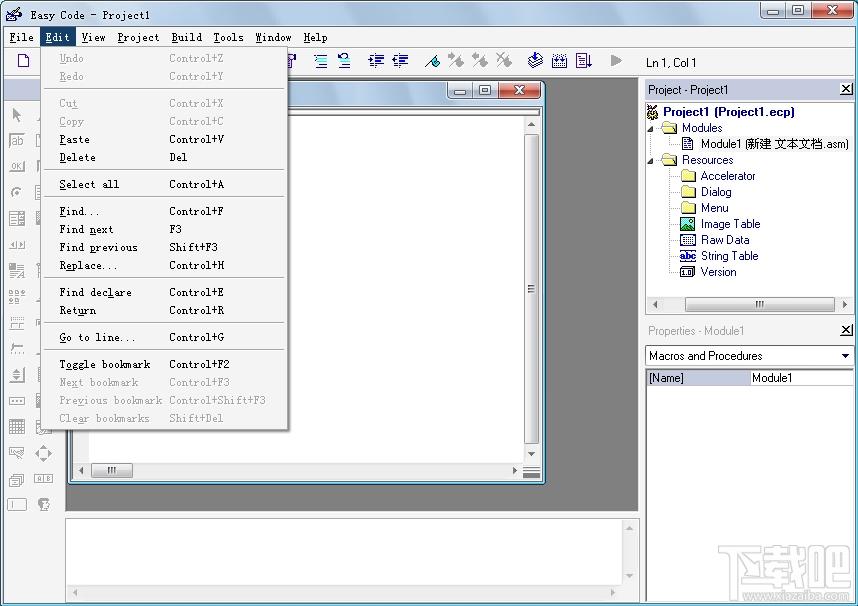The height and width of the screenshot is (606, 858).
Task: Select the Menu resource folder
Action: tap(714, 207)
